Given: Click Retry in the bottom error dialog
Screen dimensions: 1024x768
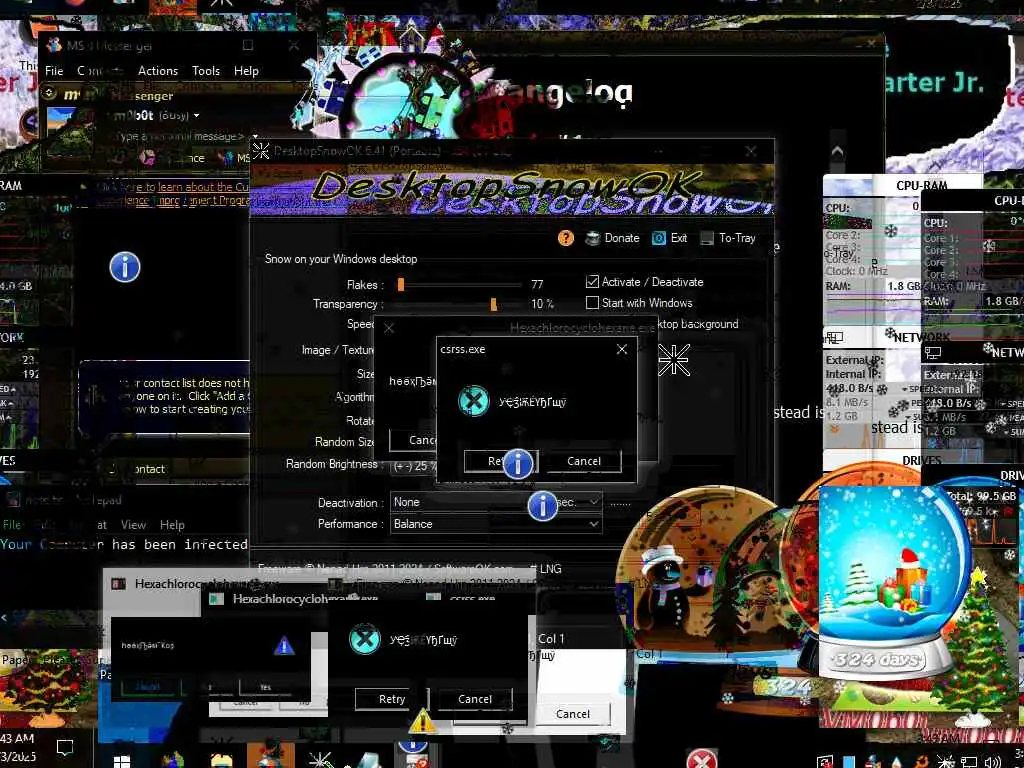Looking at the screenshot, I should (392, 699).
